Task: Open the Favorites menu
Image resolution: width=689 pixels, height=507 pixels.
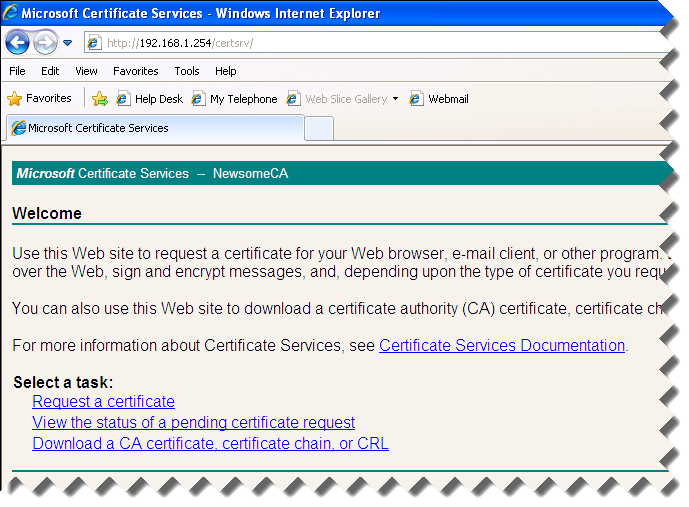Action: point(135,71)
